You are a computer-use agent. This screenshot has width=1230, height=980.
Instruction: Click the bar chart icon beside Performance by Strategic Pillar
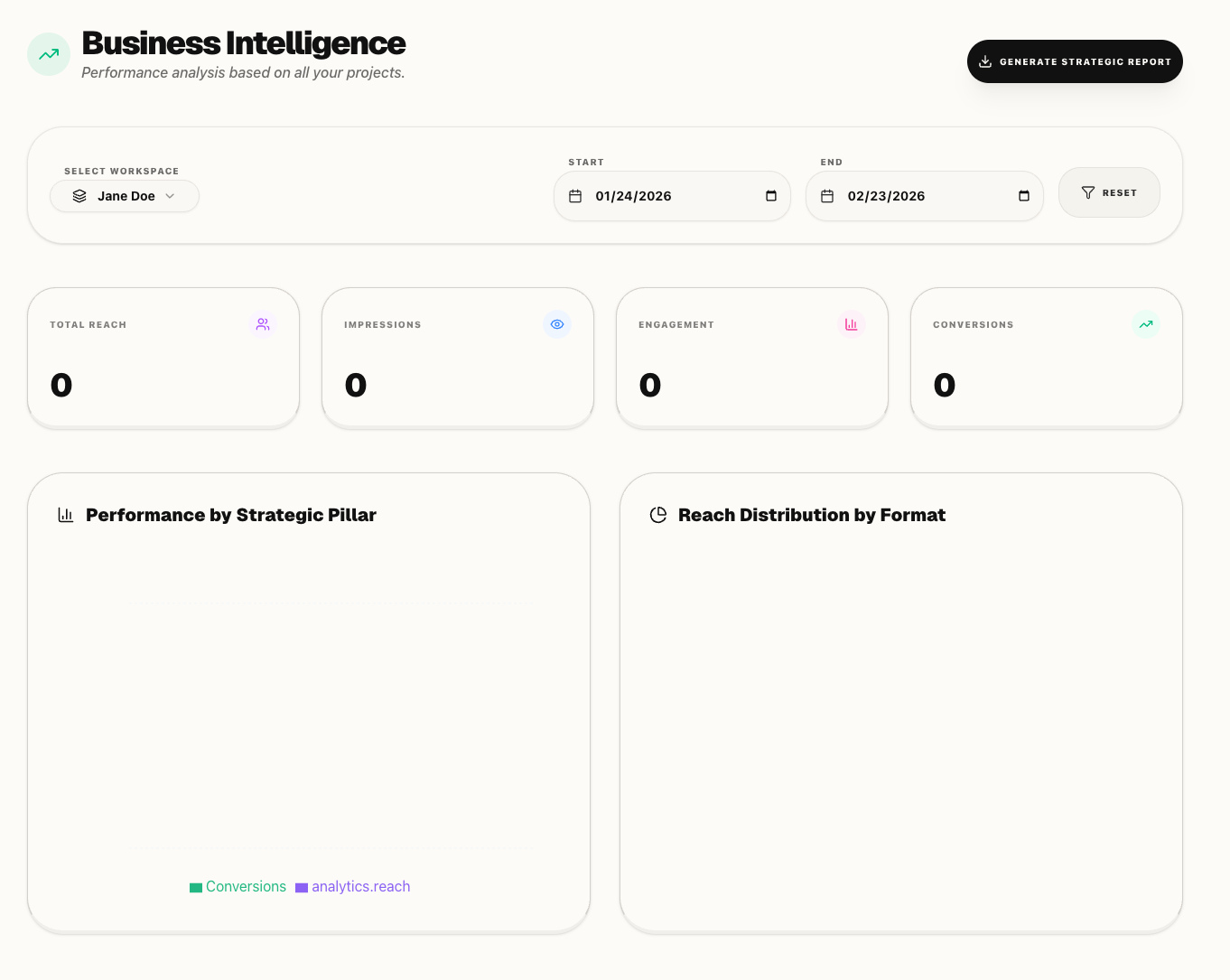[x=66, y=515]
